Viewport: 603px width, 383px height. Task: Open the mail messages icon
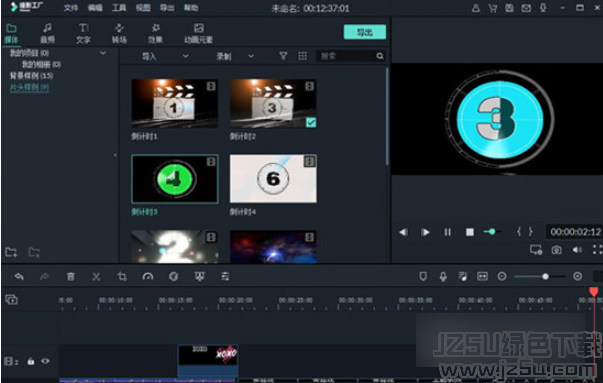(526, 8)
